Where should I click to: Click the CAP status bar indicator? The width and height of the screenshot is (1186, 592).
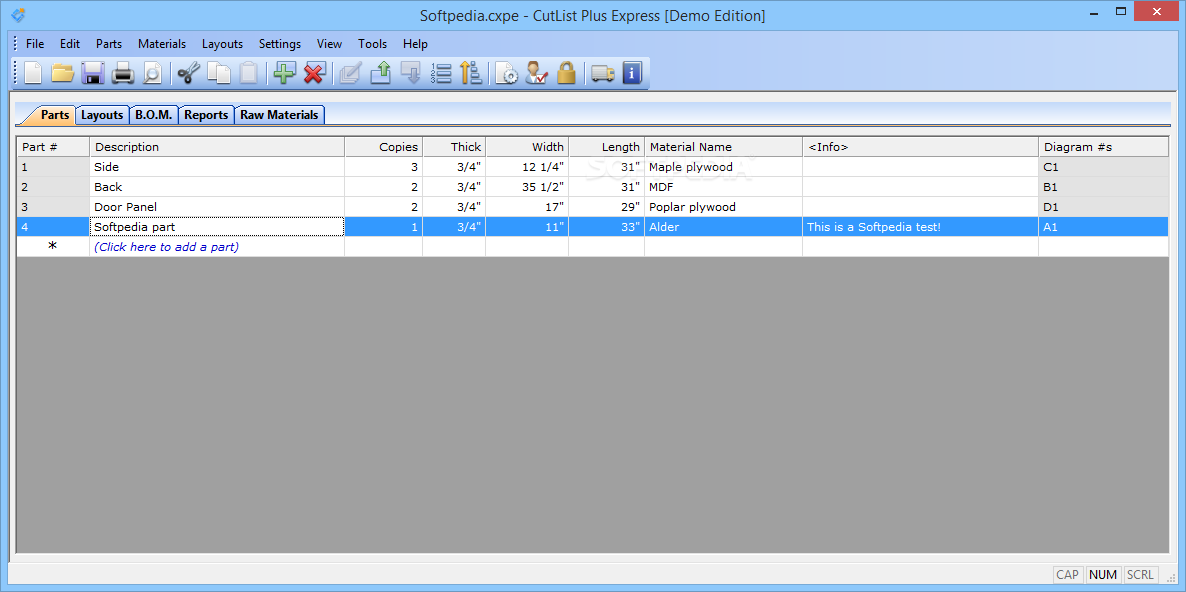click(x=1067, y=575)
